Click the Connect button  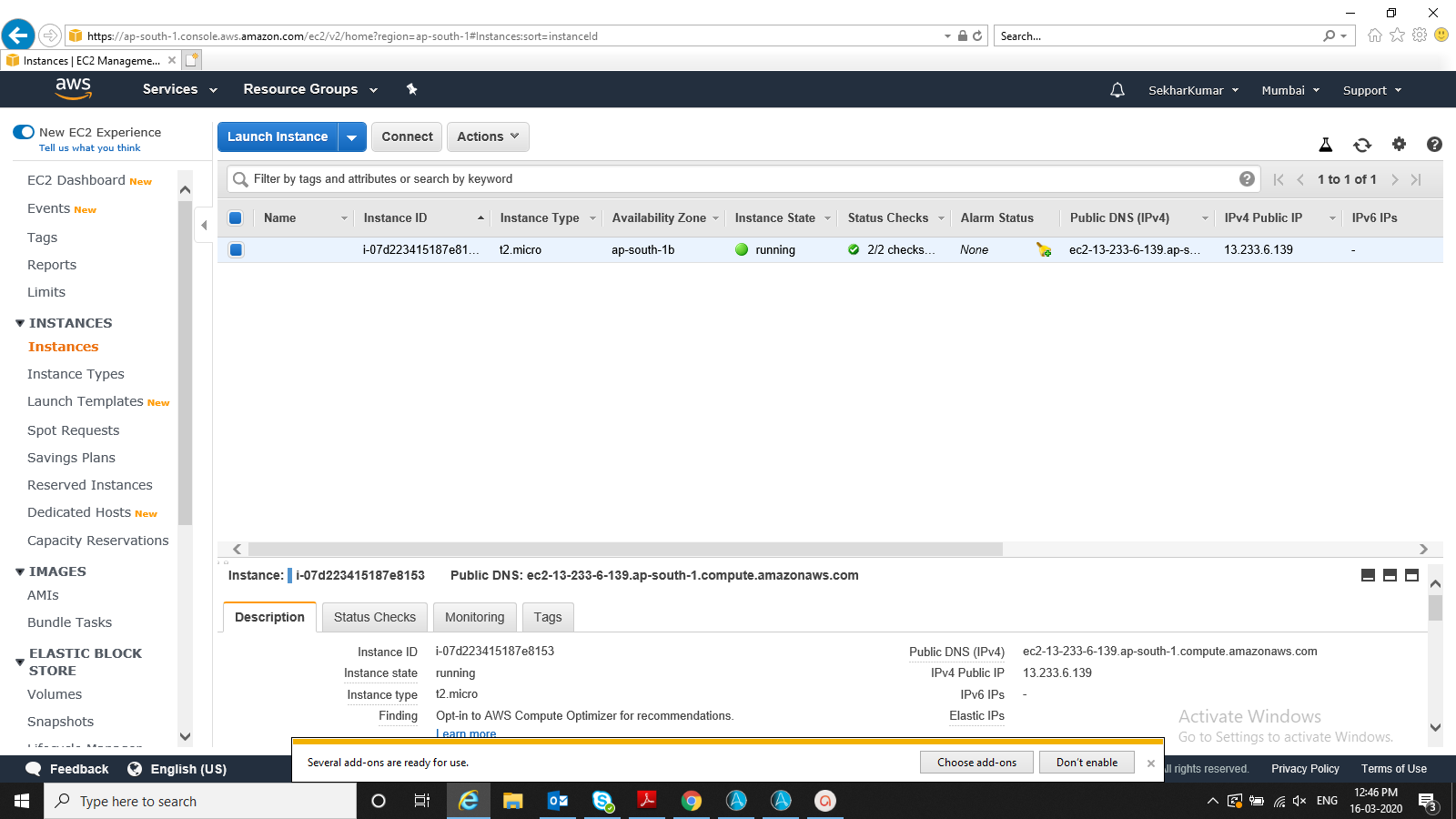coord(407,136)
